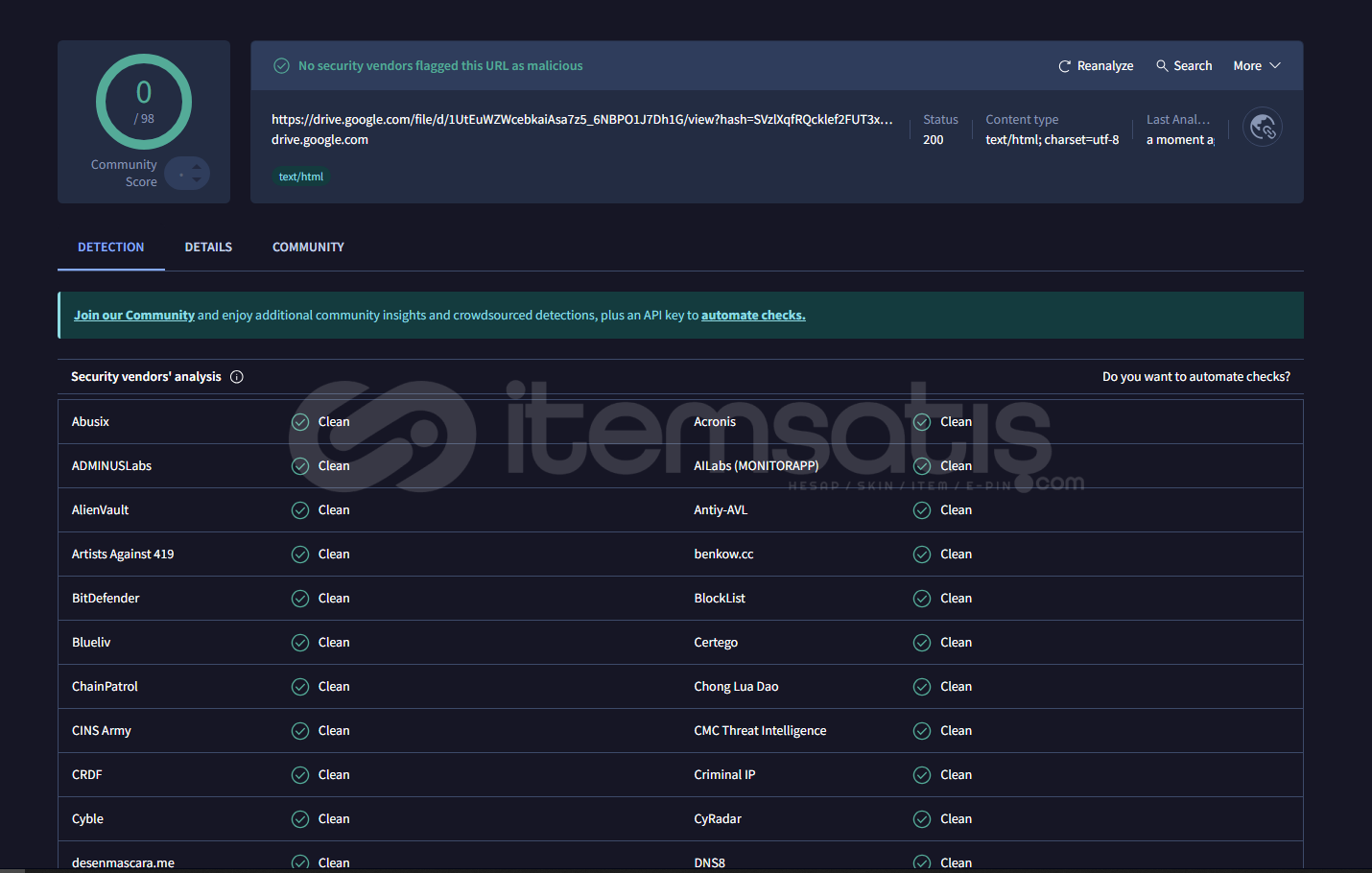The image size is (1372, 873).
Task: Select the CMC Threat Intelligence vendor name
Action: tap(760, 731)
